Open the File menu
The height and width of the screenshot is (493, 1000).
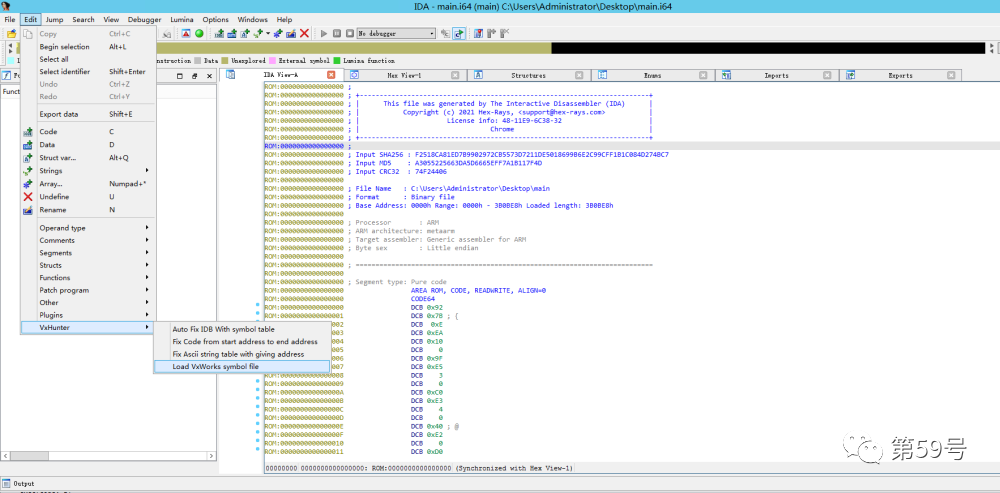click(x=10, y=20)
